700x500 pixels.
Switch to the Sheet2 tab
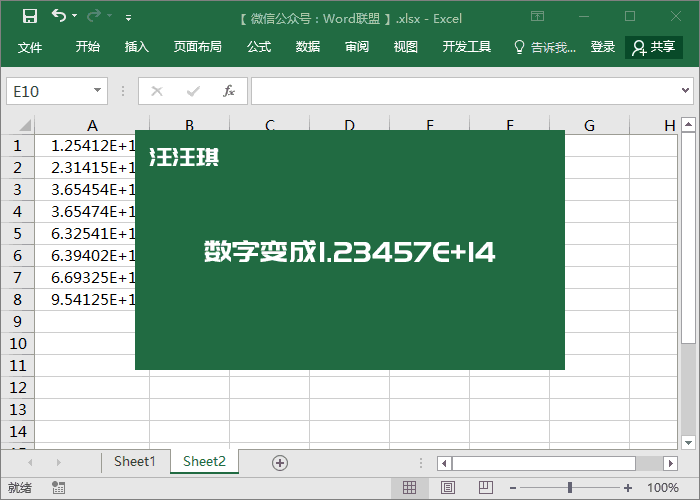pos(204,461)
